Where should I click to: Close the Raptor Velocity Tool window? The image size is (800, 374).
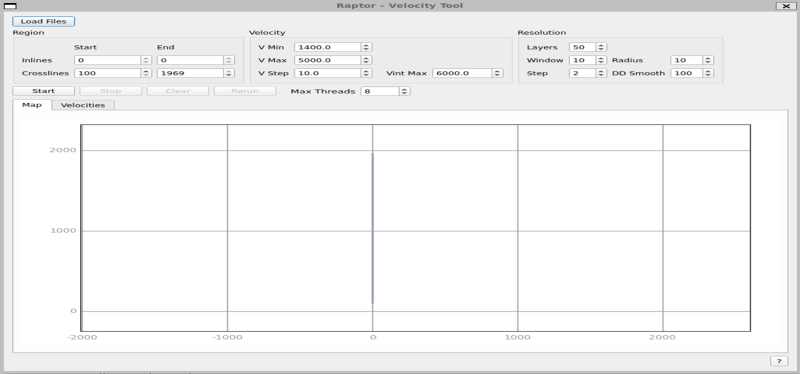[x=785, y=6]
